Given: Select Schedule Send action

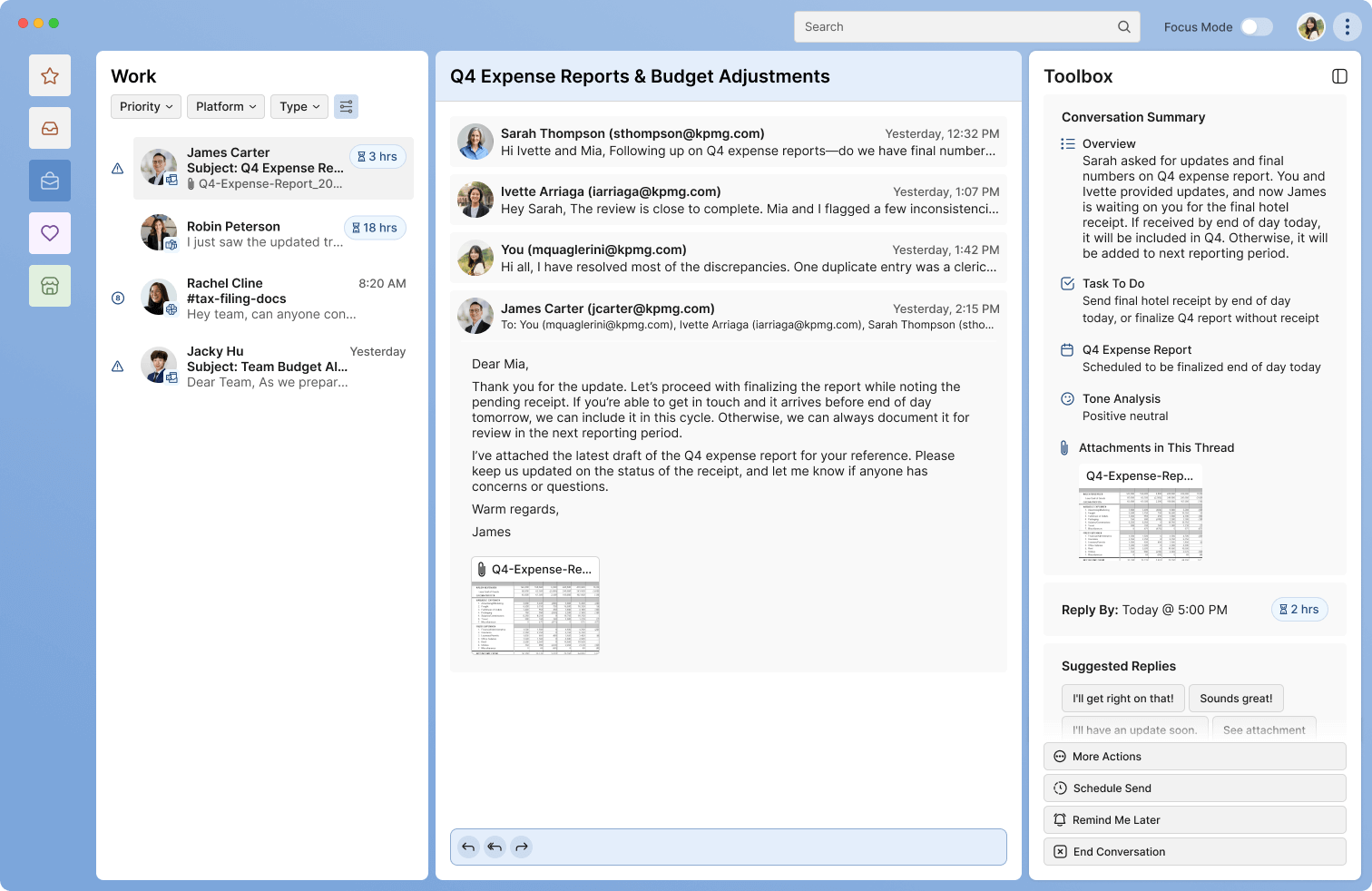Looking at the screenshot, I should point(1194,788).
